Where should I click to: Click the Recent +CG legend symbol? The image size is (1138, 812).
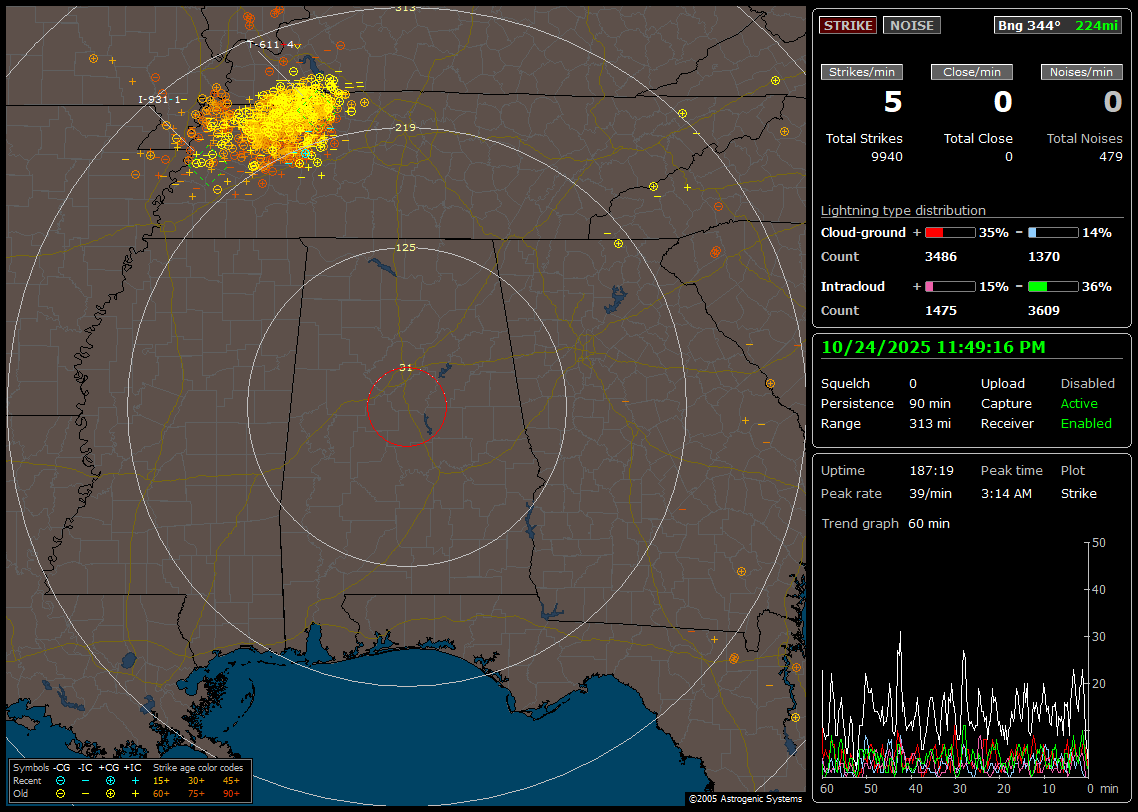coord(110,780)
